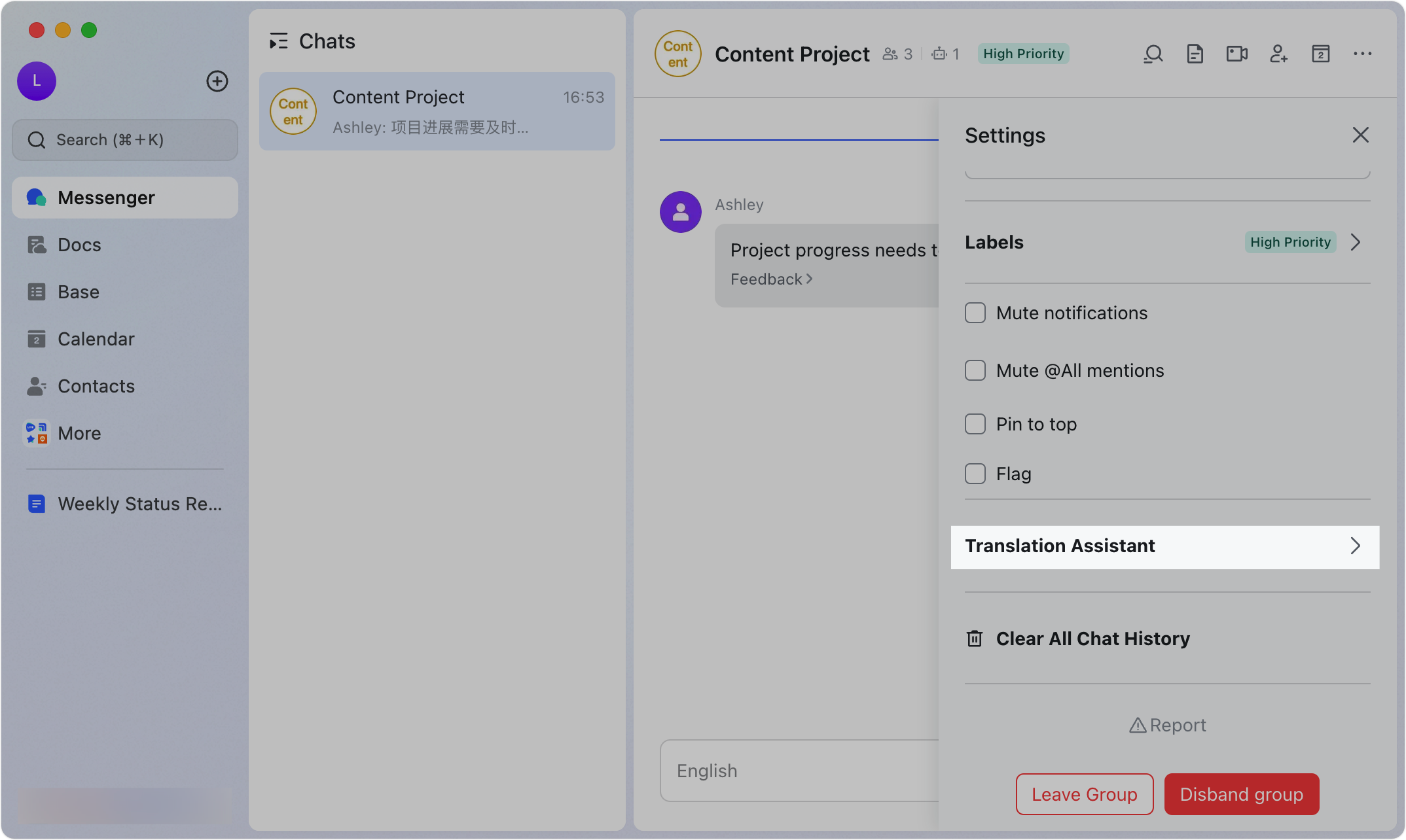Click the plus create icon near avatar
The image size is (1406, 840).
pyautogui.click(x=217, y=81)
